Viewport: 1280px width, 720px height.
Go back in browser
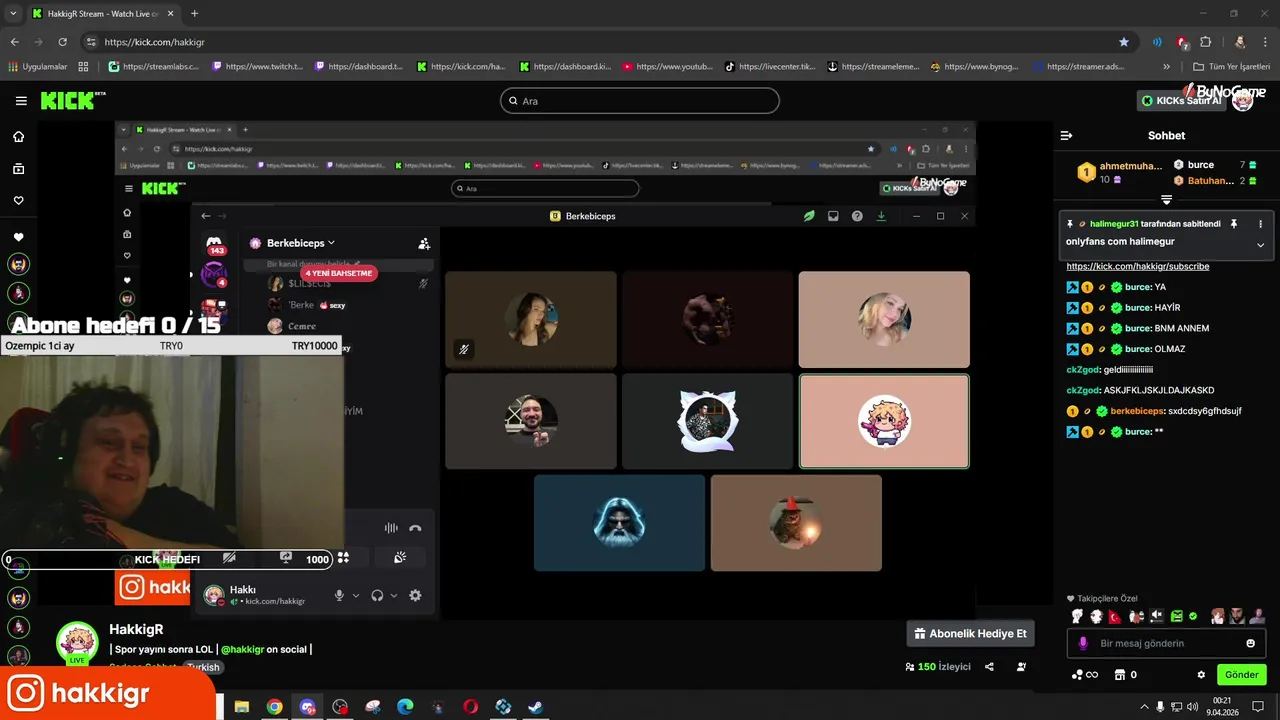tap(14, 42)
